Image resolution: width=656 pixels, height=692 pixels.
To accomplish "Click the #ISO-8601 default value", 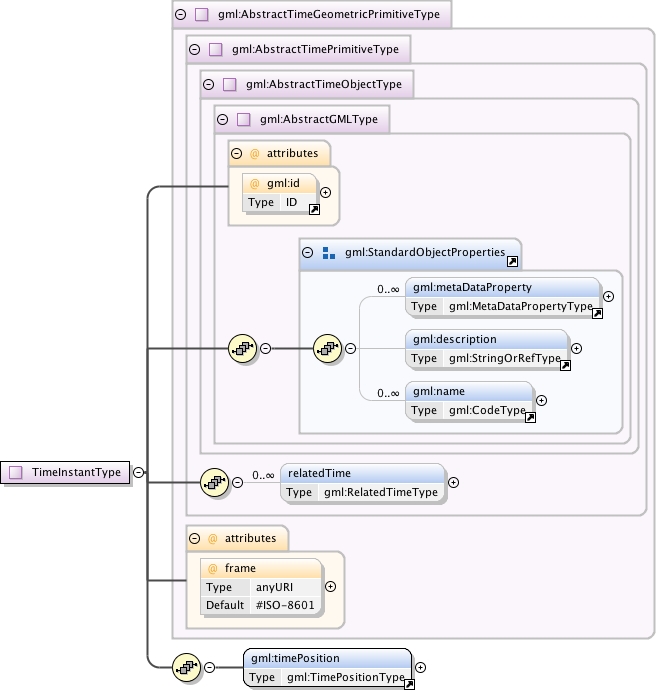I will pyautogui.click(x=285, y=605).
